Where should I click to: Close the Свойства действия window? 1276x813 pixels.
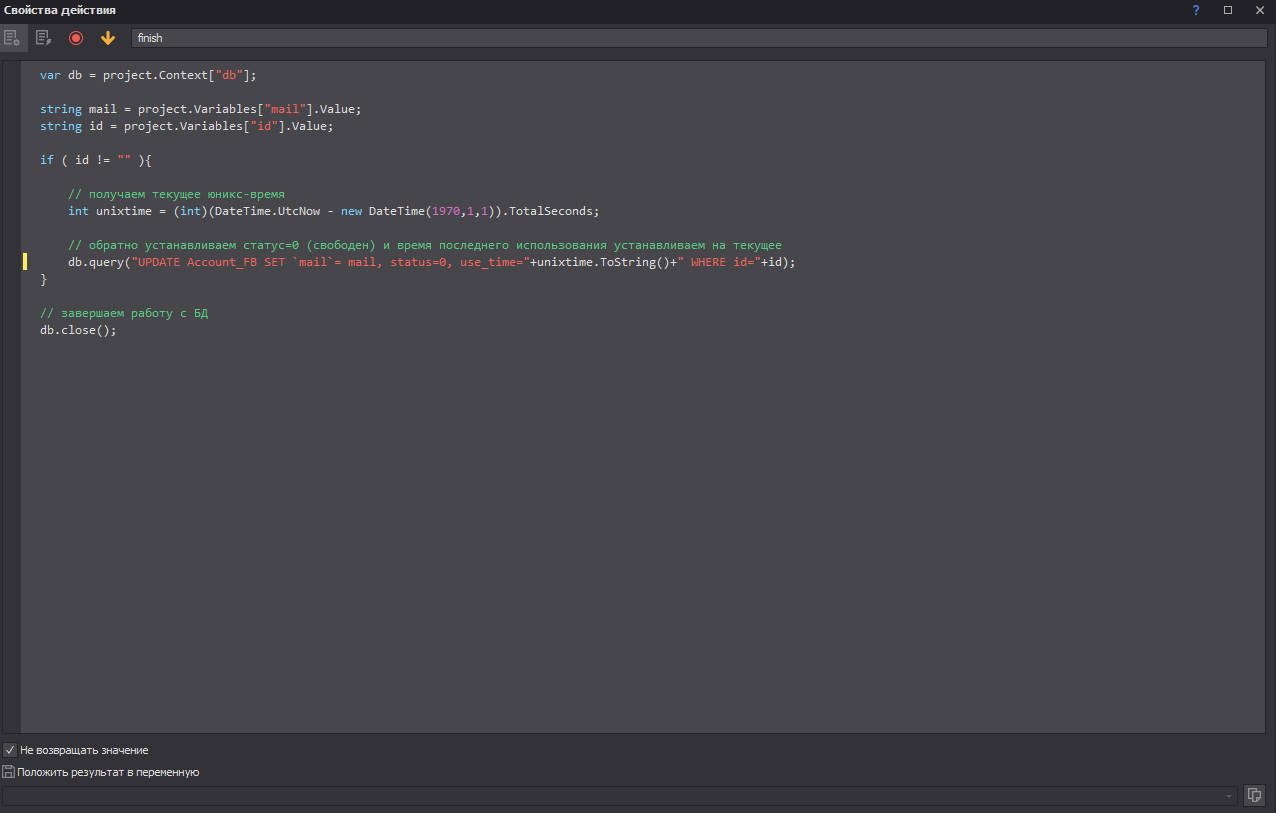[1259, 10]
